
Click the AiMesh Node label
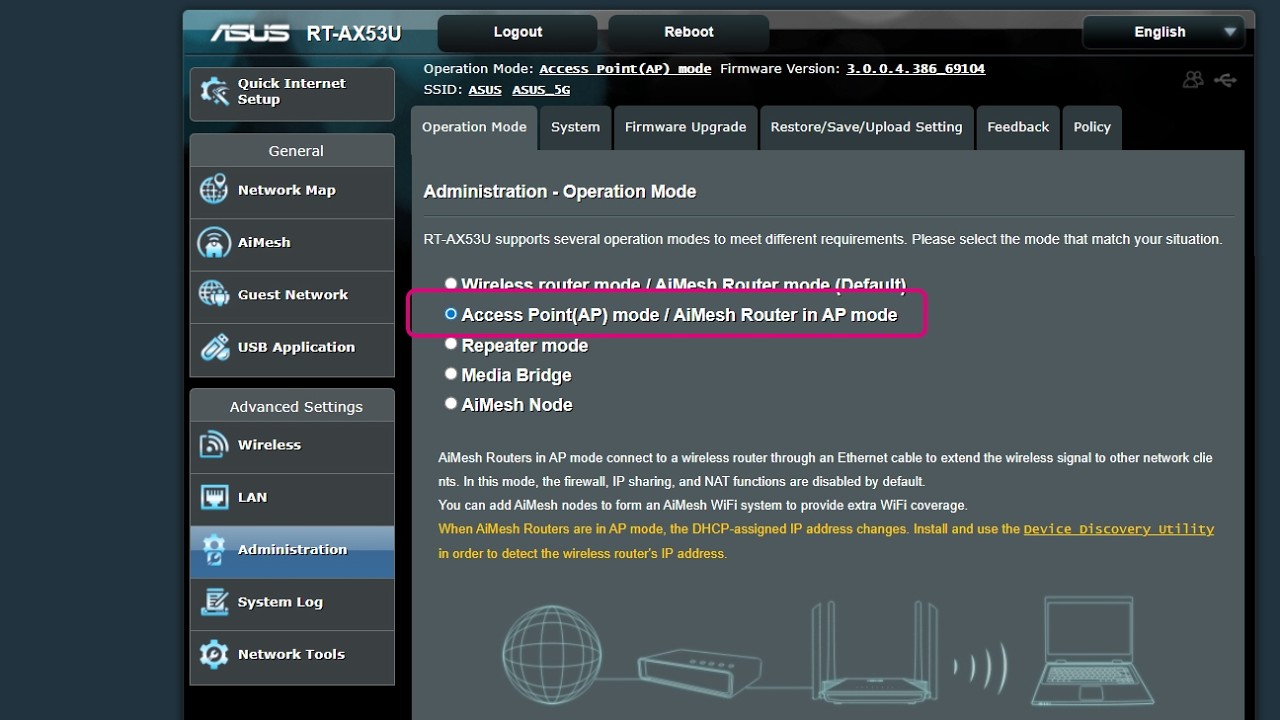(517, 405)
